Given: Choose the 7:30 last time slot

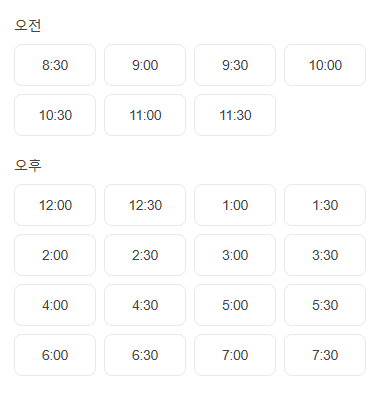Looking at the screenshot, I should click(325, 355).
